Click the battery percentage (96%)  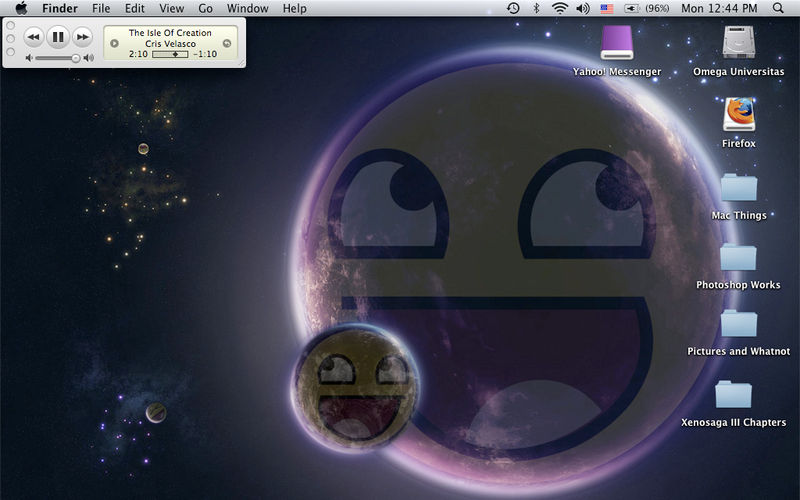(657, 8)
